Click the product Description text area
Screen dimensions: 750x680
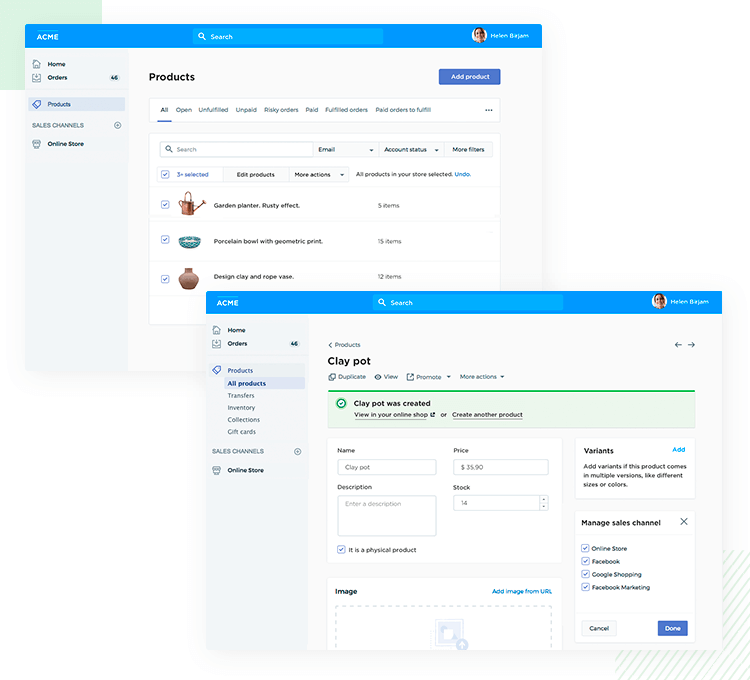(x=386, y=515)
